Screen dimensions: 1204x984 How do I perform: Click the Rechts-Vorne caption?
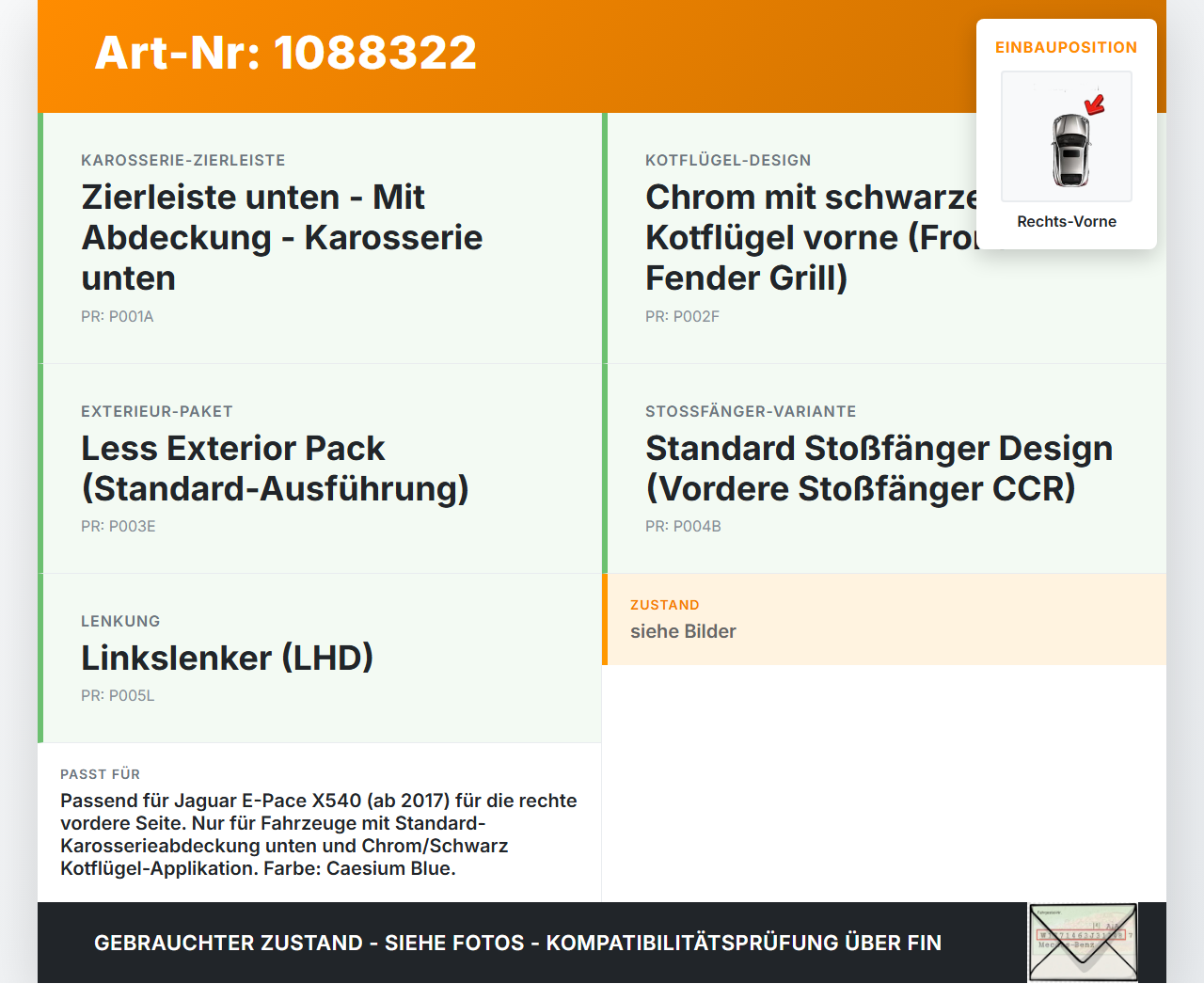1067,221
